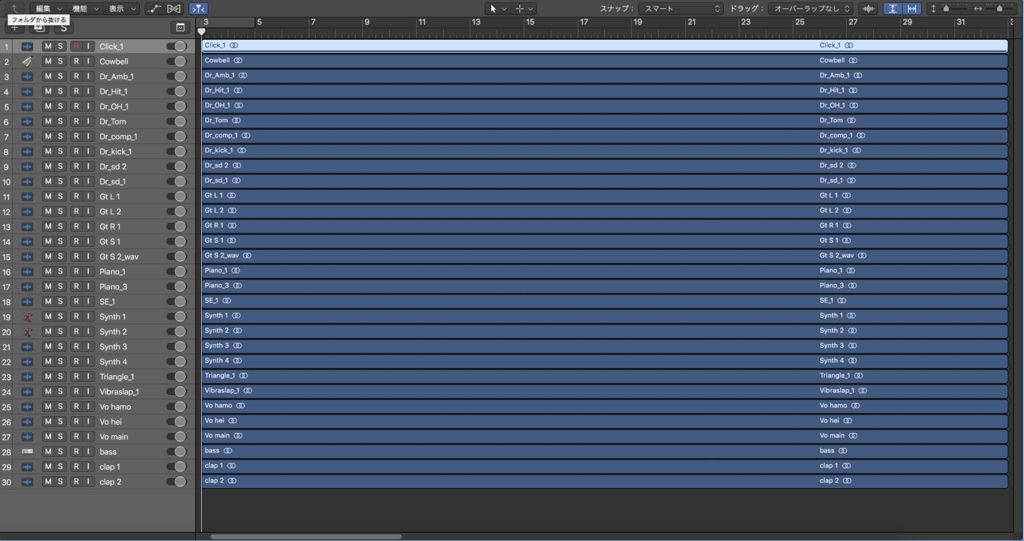Click the Cowbell track icon
This screenshot has height=541, width=1024.
[x=27, y=61]
